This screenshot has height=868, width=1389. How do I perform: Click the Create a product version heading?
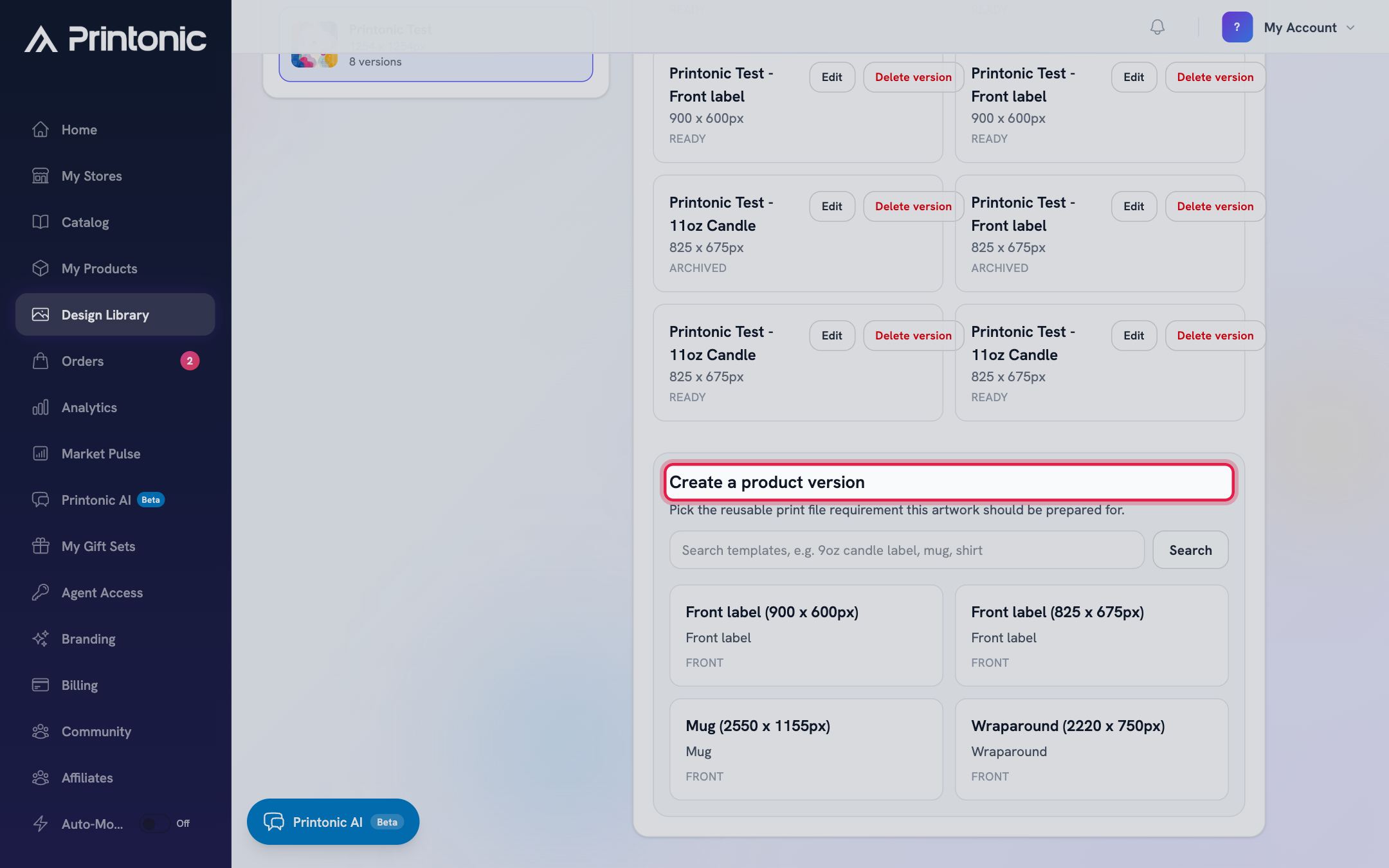(767, 482)
